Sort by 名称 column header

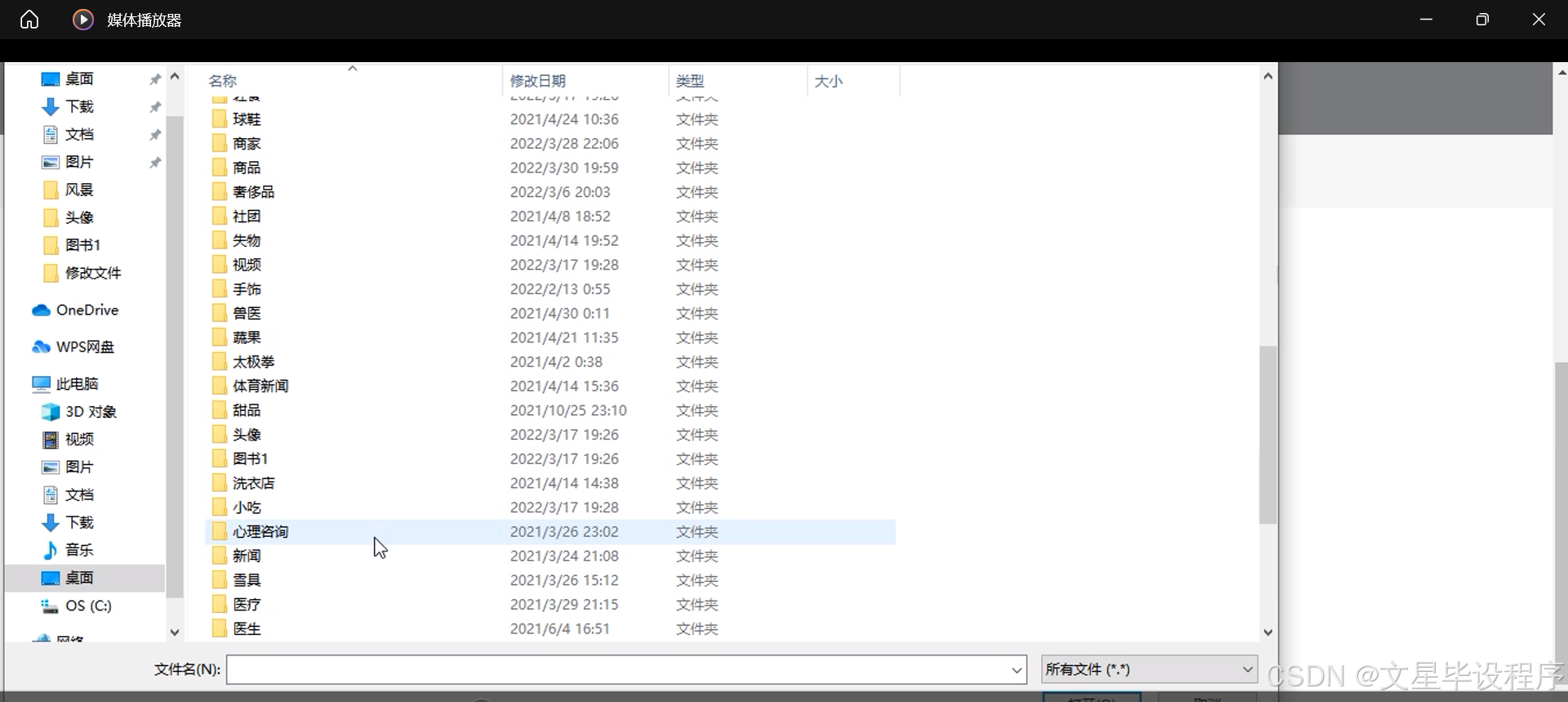(222, 81)
